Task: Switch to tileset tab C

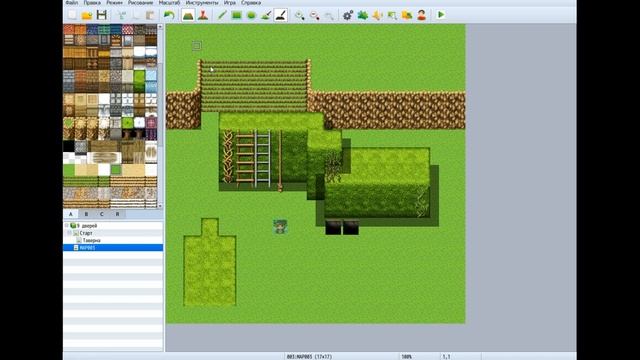Action: tap(102, 214)
